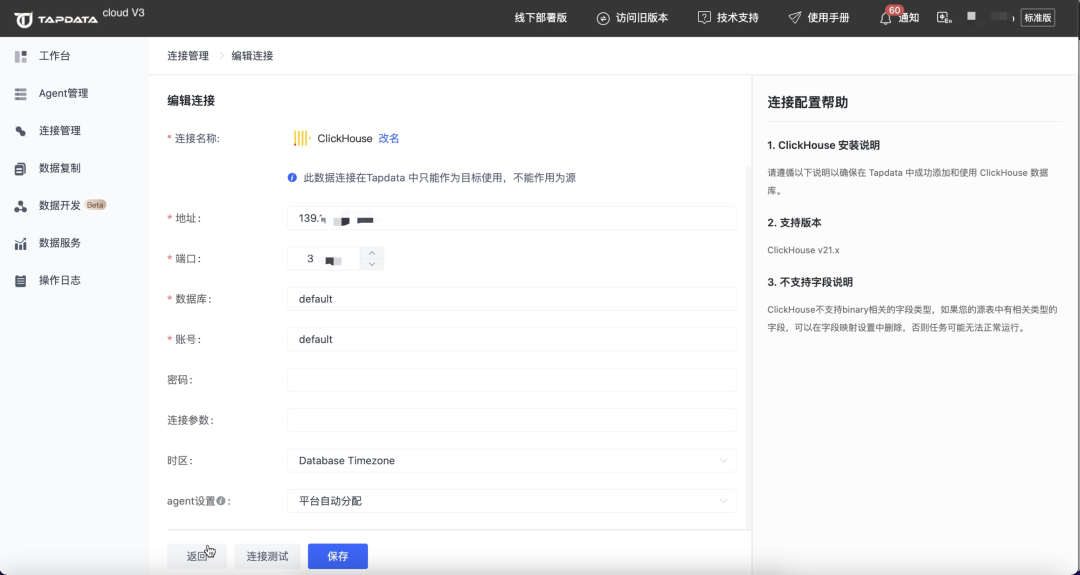Click 连接管理 breadcrumb link
The width and height of the screenshot is (1080, 575).
188,56
